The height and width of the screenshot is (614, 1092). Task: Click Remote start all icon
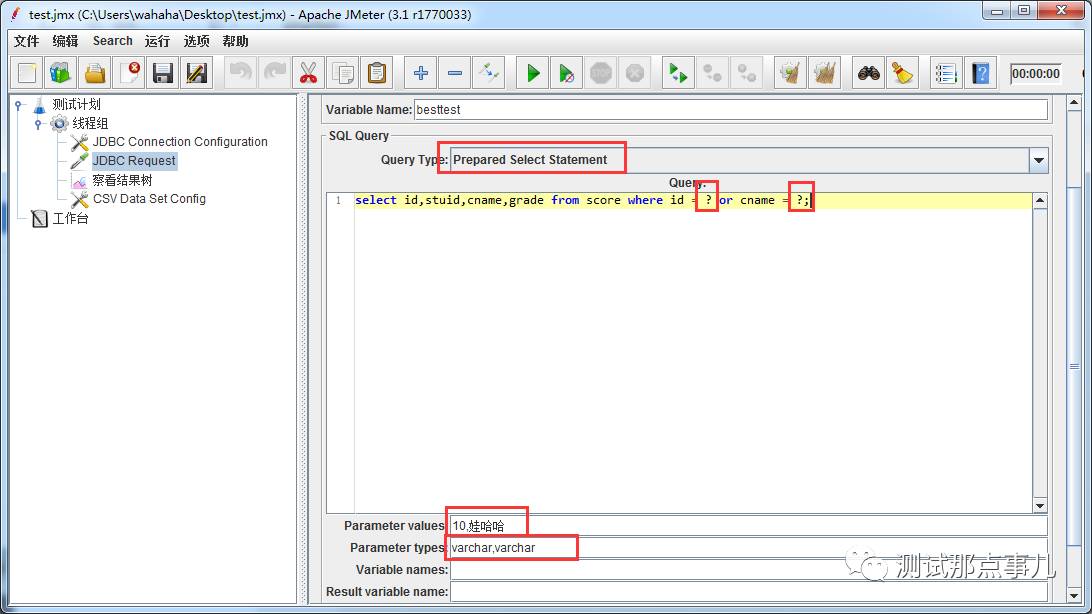(678, 73)
